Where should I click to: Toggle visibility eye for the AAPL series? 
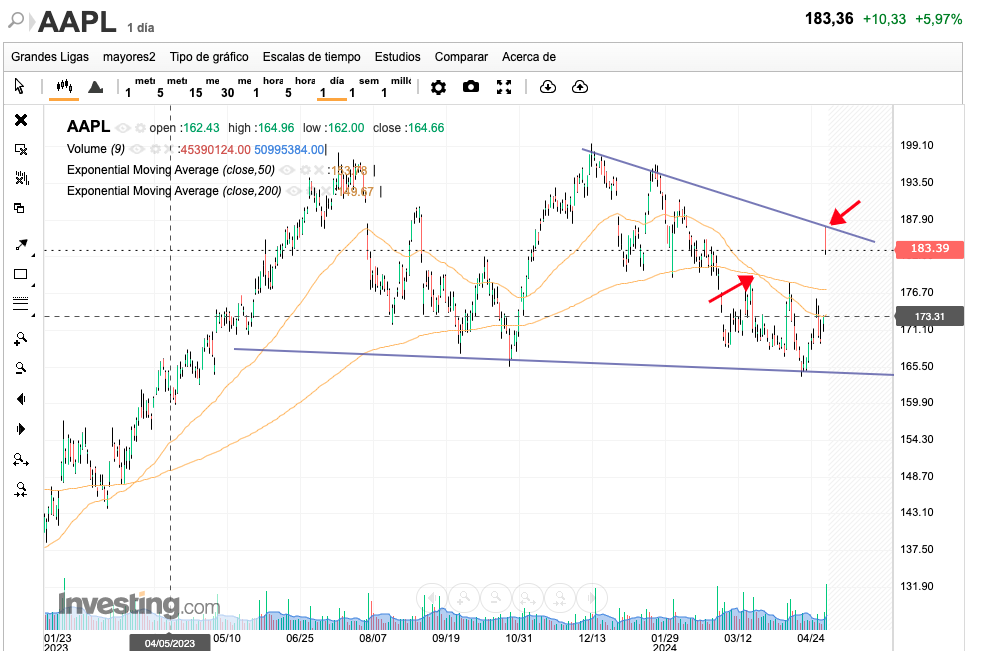(x=123, y=128)
